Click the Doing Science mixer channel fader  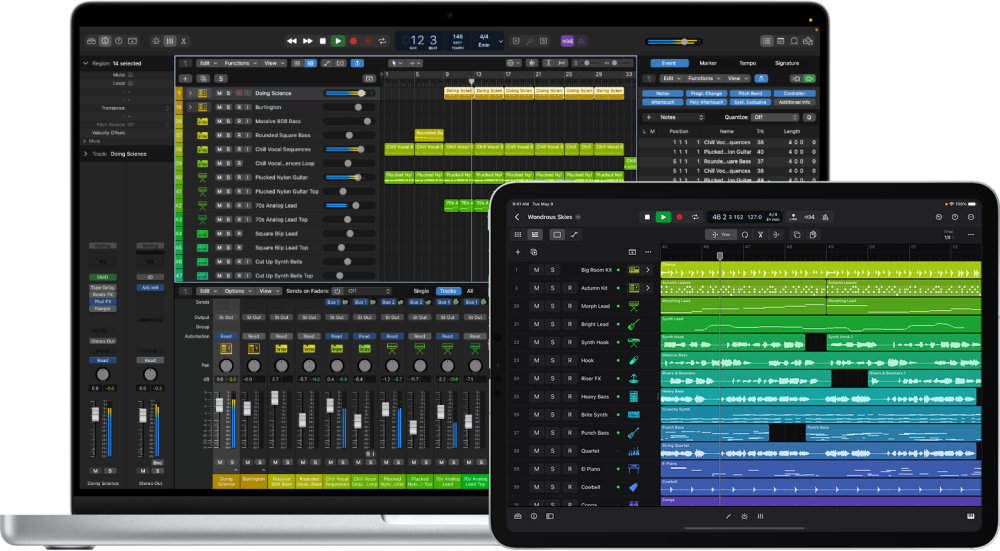[x=219, y=405]
